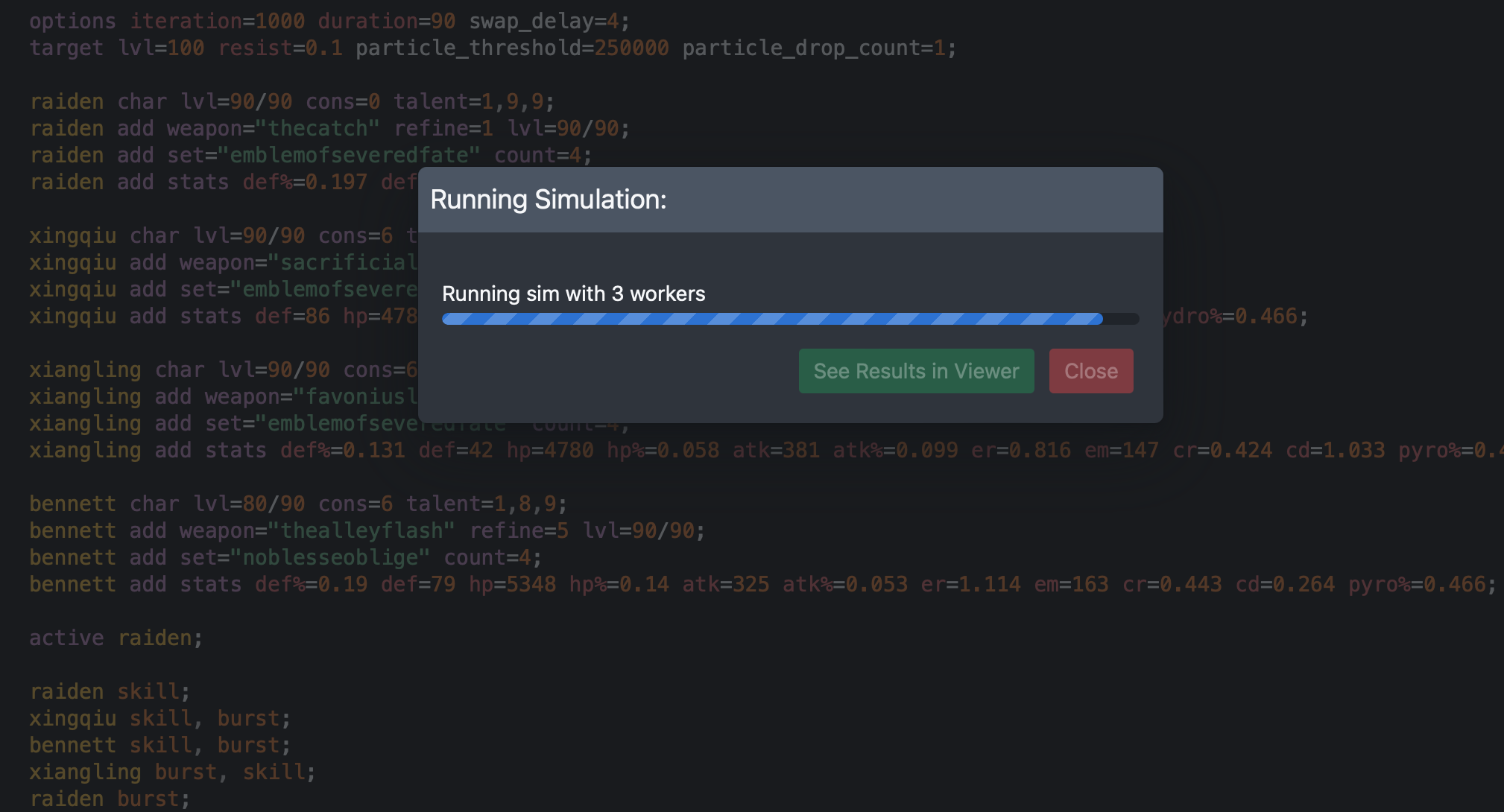Click the 'raiden skill;' action line
Image resolution: width=1504 pixels, height=812 pixels.
pos(110,691)
